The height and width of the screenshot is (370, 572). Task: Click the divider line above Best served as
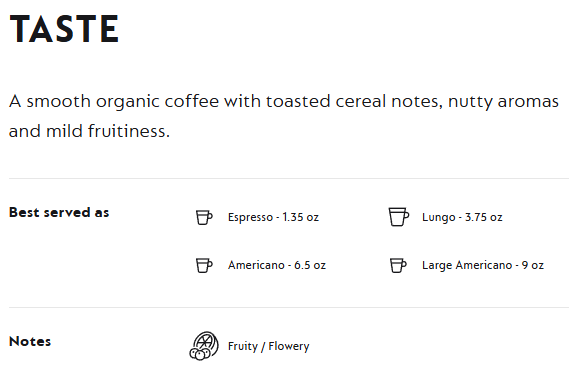tap(289, 178)
